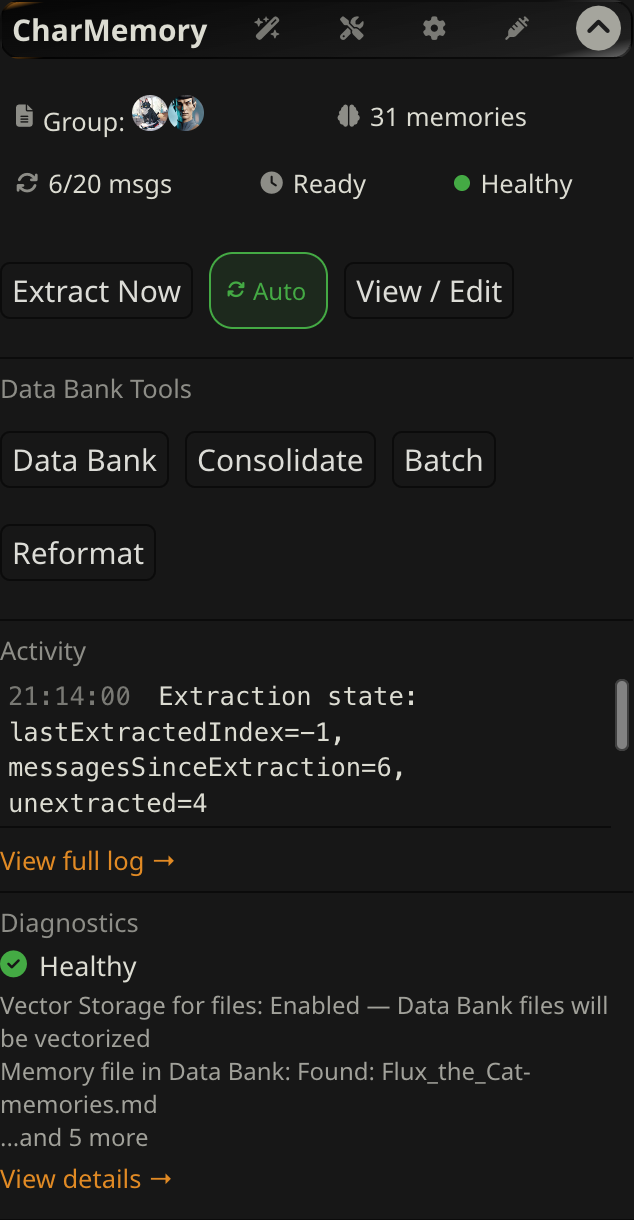Click the sync icon beside 6/20 msgs
This screenshot has height=1220, width=634.
click(x=28, y=184)
